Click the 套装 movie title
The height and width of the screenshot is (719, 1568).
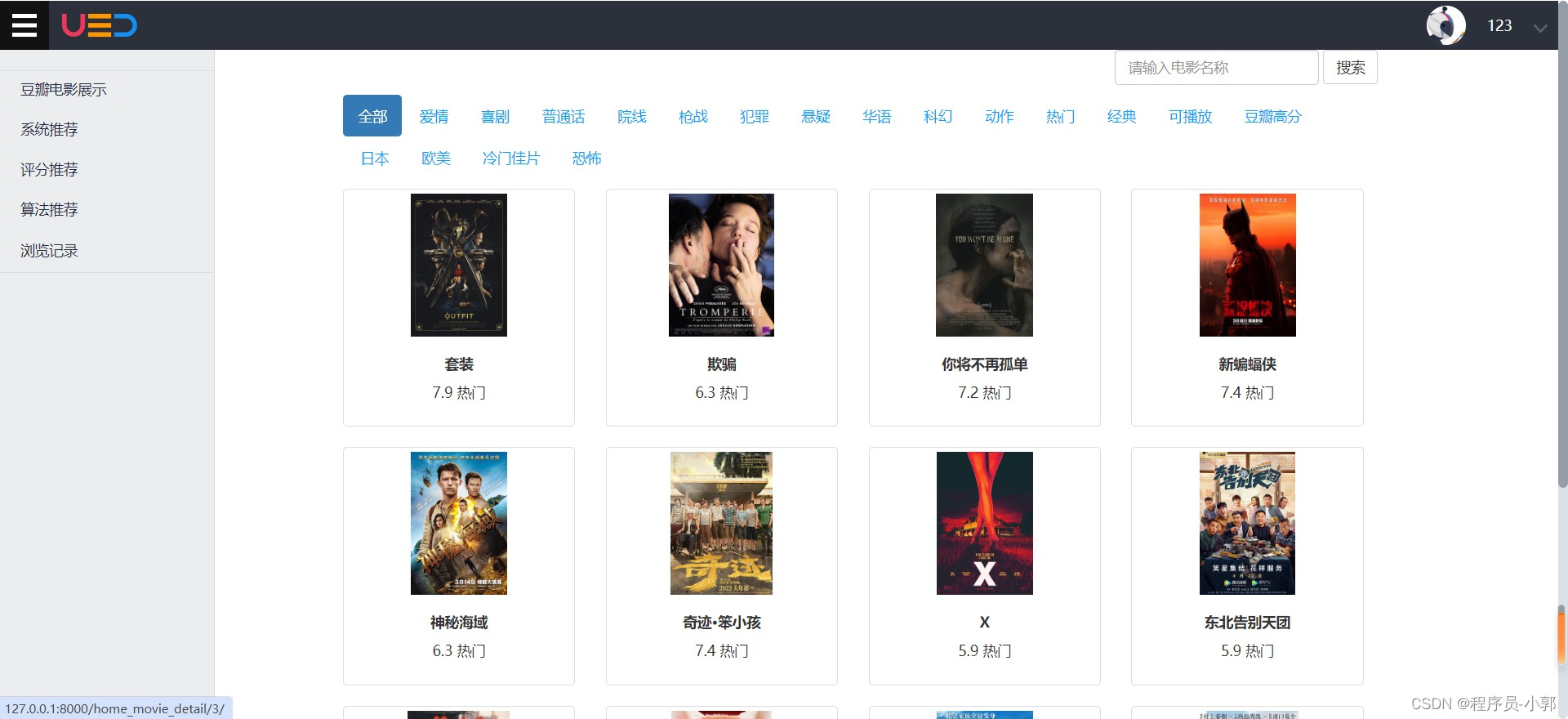click(x=459, y=364)
